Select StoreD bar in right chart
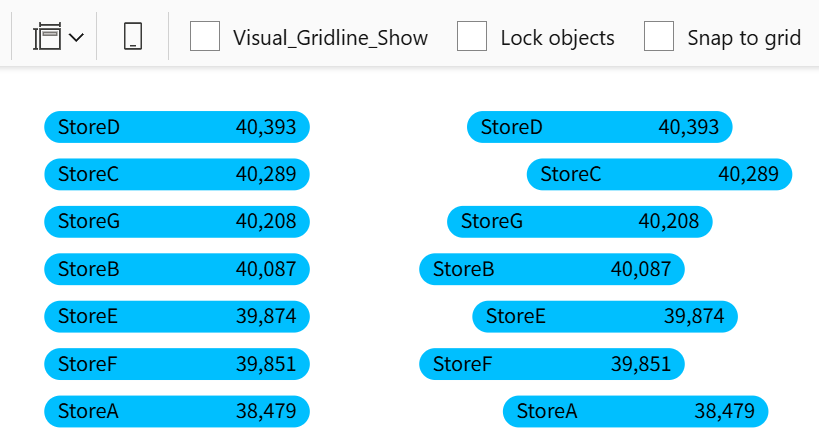 click(600, 127)
